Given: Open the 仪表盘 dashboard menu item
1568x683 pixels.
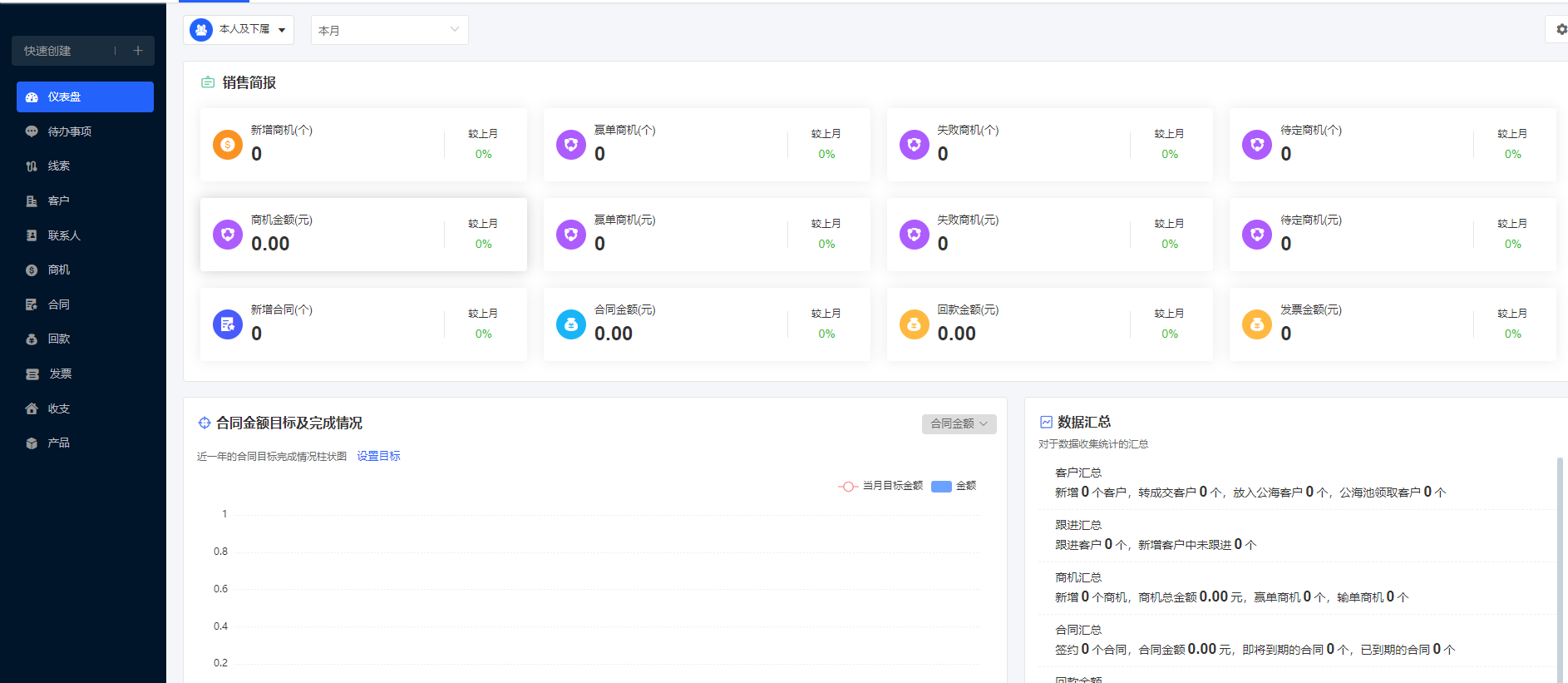Looking at the screenshot, I should point(85,97).
